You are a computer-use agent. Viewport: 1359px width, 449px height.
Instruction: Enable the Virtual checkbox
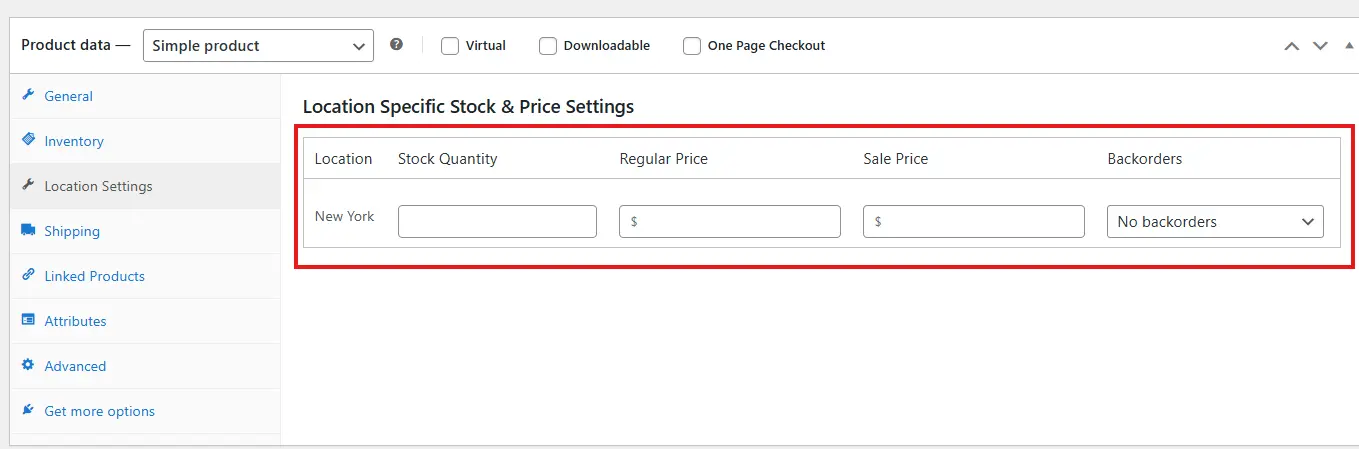(450, 46)
